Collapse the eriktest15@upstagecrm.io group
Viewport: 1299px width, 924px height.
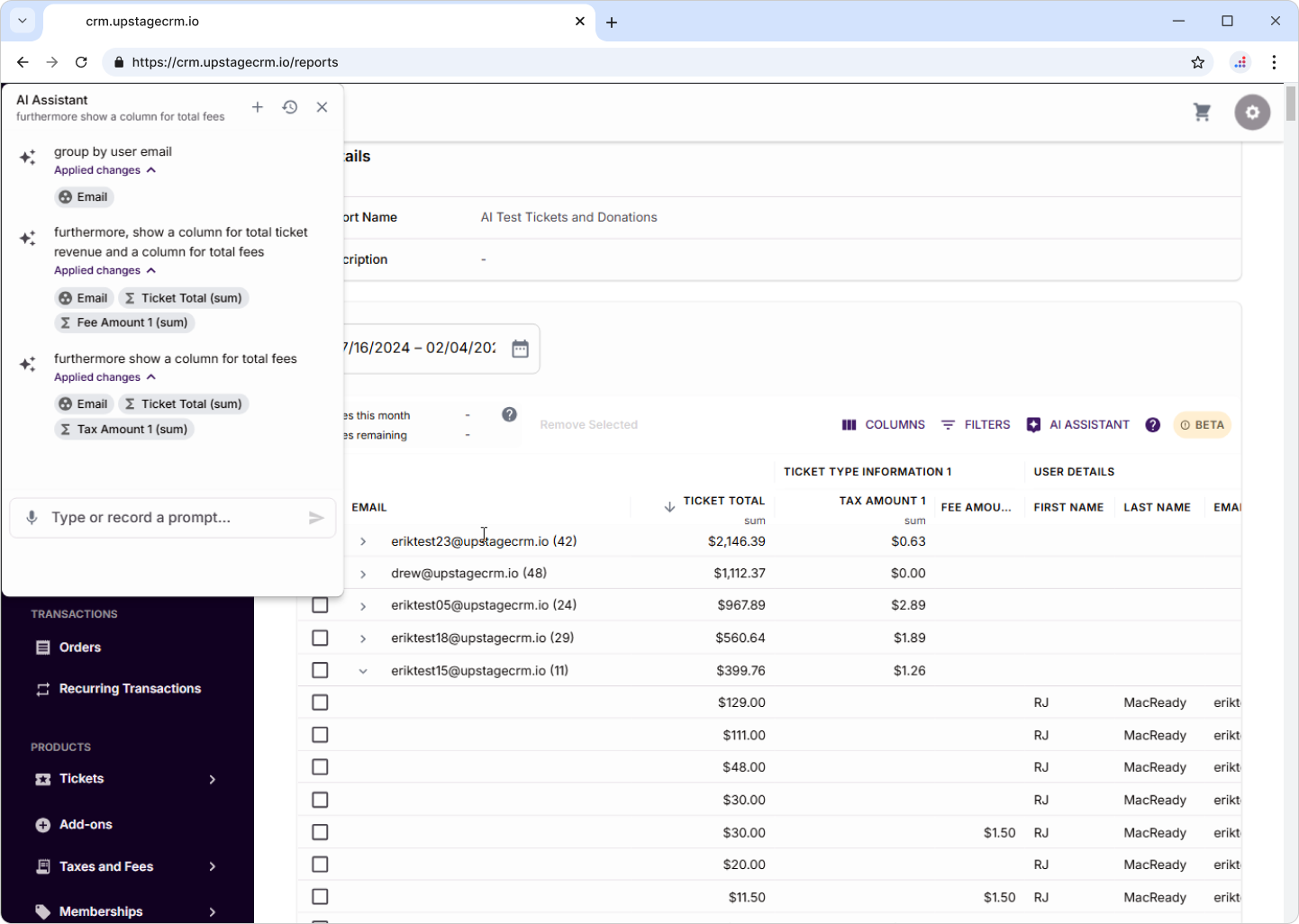[363, 671]
